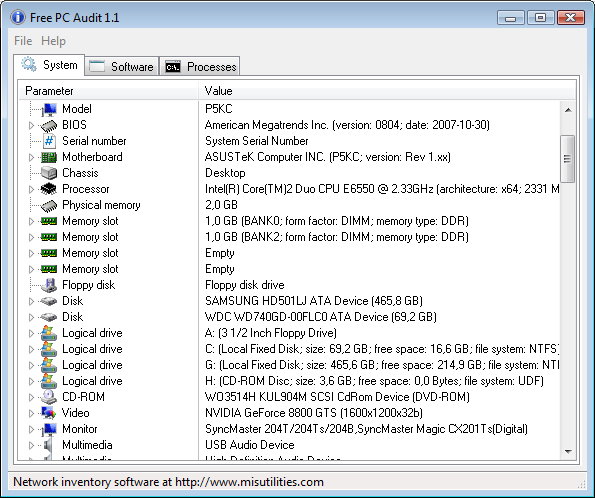The height and width of the screenshot is (498, 595).
Task: Click the value '2,0 GB'
Action: point(221,205)
